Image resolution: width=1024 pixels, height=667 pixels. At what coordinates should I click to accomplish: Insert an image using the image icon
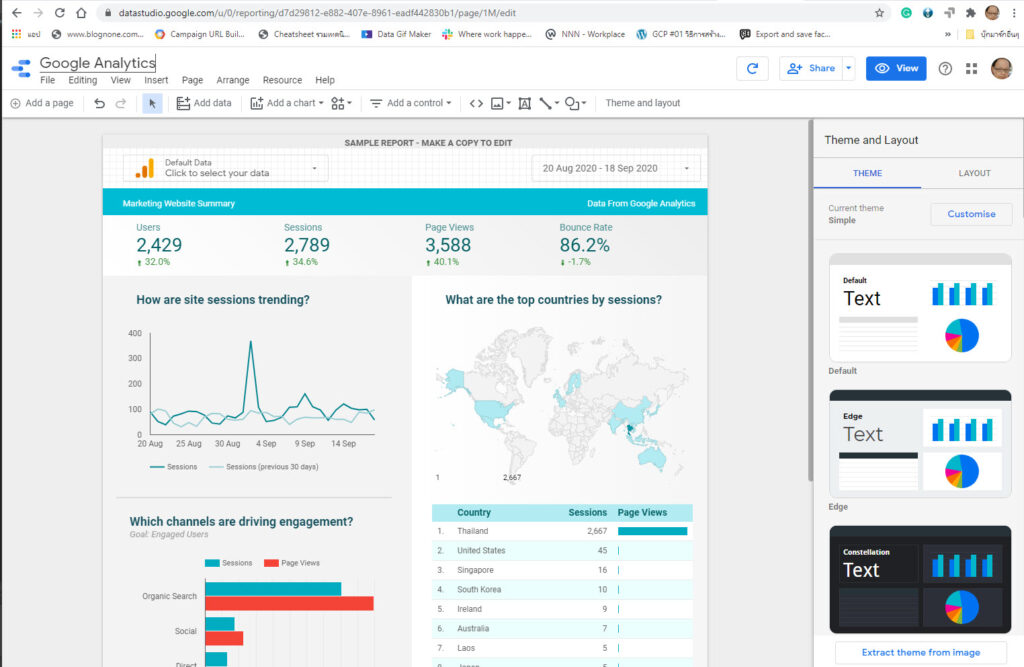pyautogui.click(x=497, y=103)
